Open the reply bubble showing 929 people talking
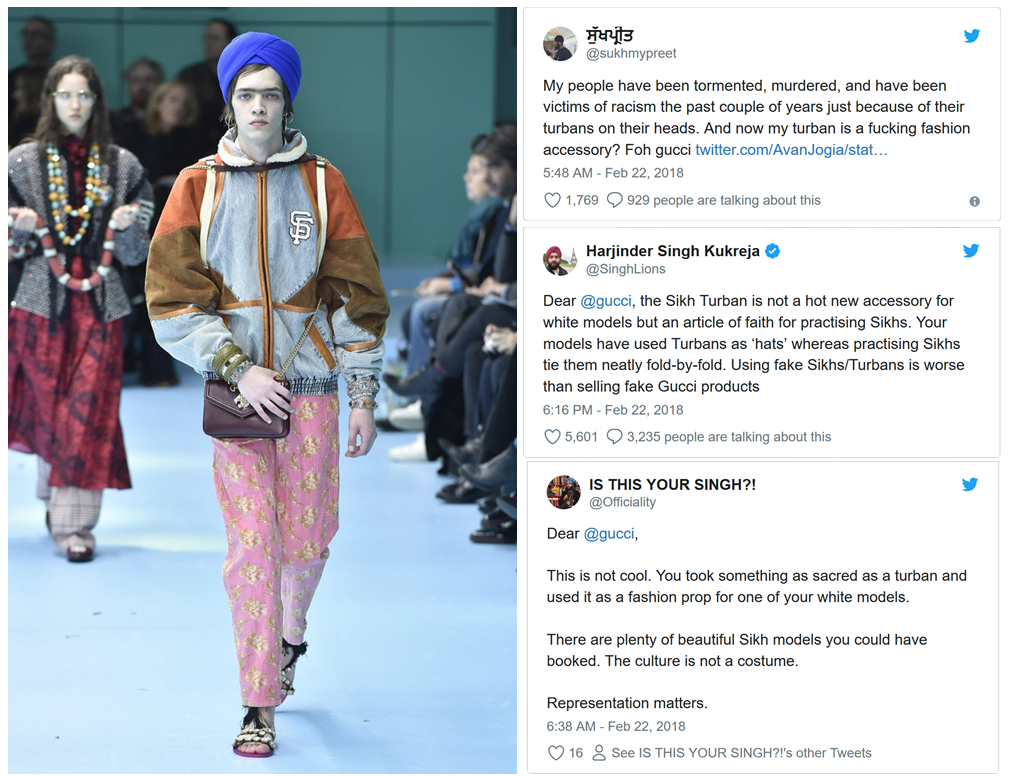This screenshot has width=1012, height=776. [614, 200]
